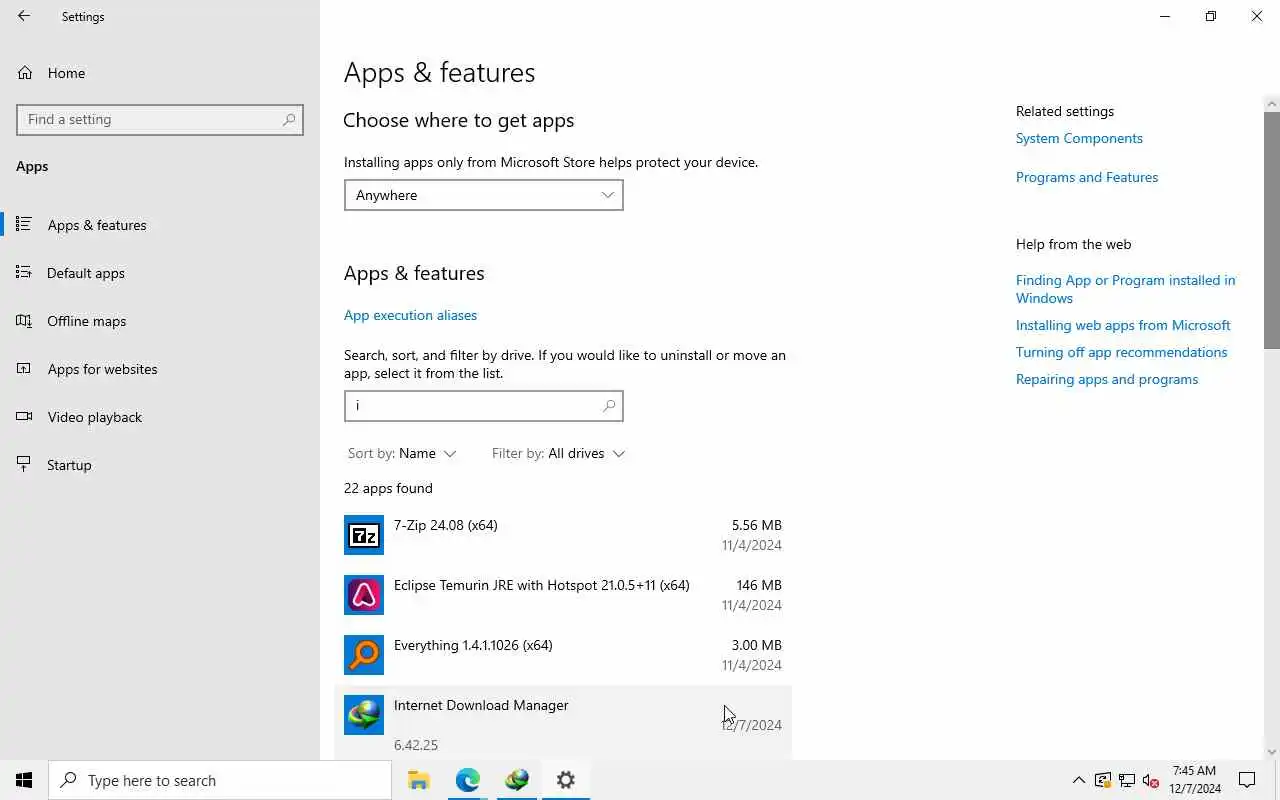The height and width of the screenshot is (800, 1280).
Task: Go to Settings Home
Action: click(x=160, y=73)
